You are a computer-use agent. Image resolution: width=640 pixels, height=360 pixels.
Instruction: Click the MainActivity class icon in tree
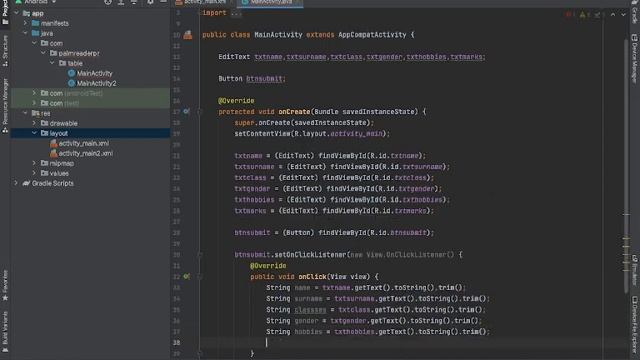click(71, 73)
